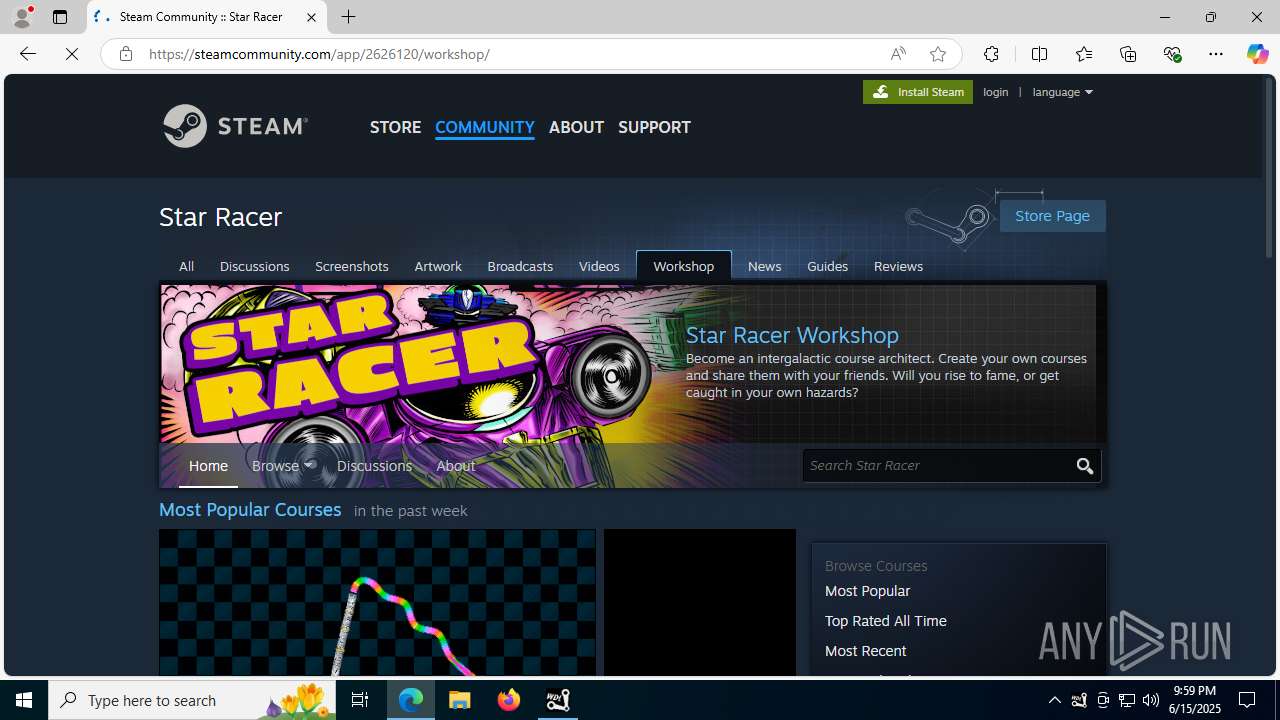Screen dimensions: 1280x720
Task: Open Firefox from taskbar
Action: [x=509, y=700]
